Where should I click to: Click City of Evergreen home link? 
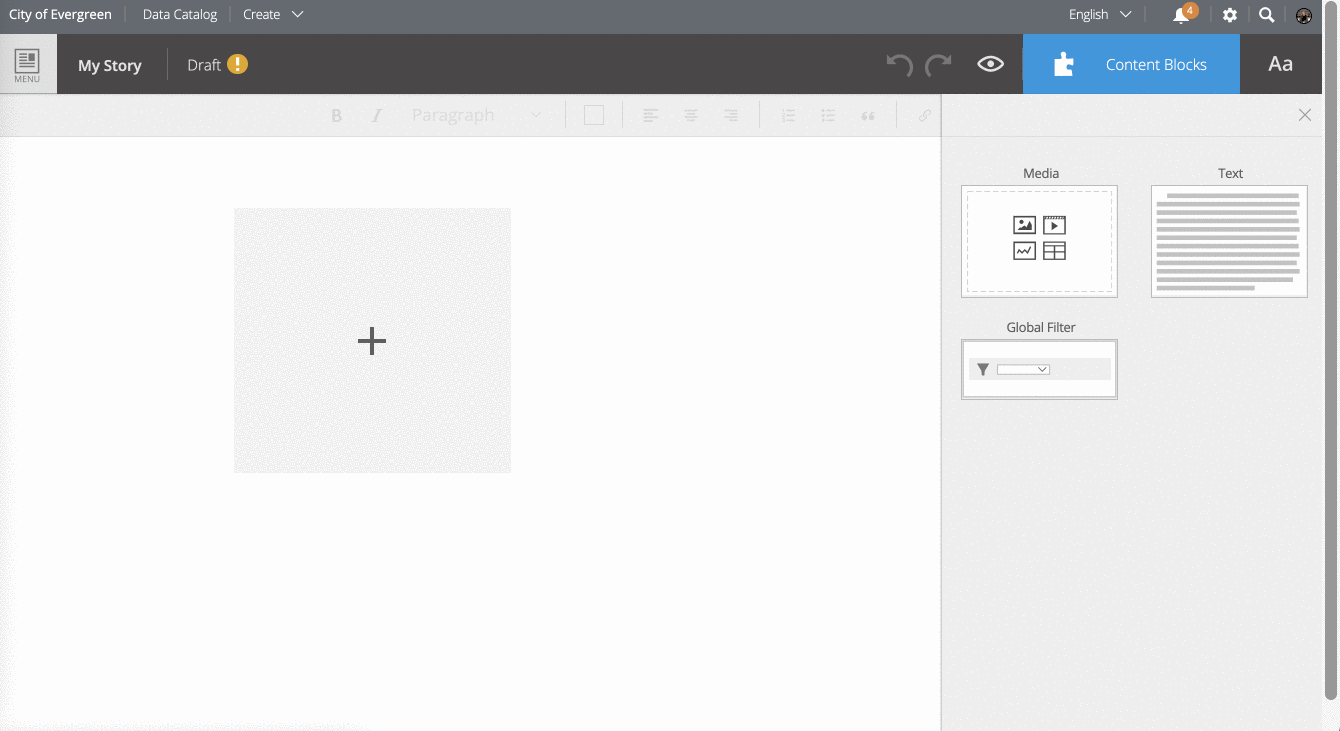pos(60,14)
